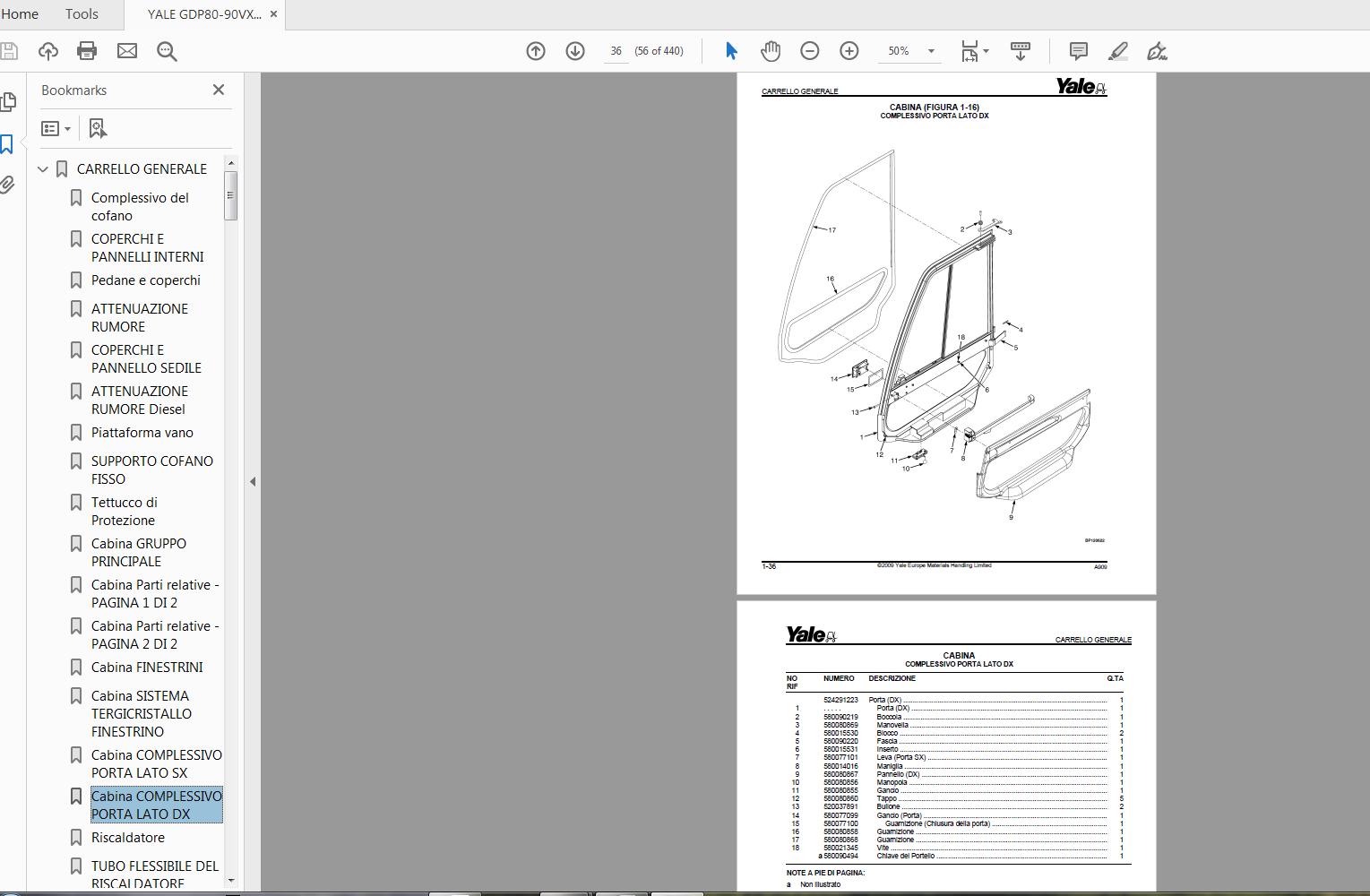Jump to Tettucco di Protezione bookmark
The height and width of the screenshot is (896, 1370).
[125, 512]
